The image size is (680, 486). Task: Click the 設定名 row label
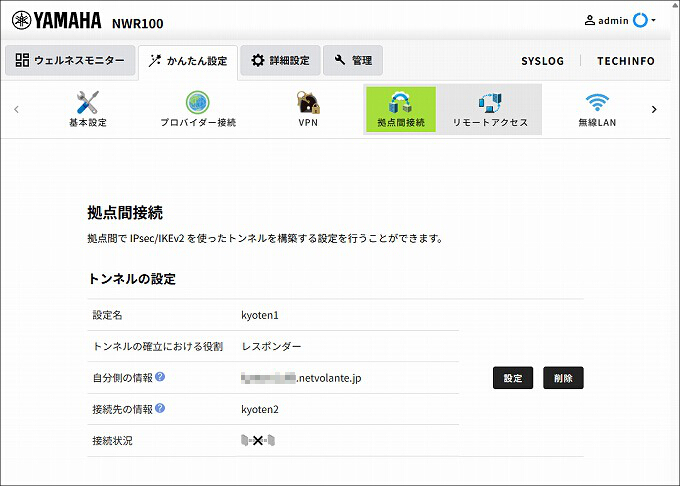(107, 315)
